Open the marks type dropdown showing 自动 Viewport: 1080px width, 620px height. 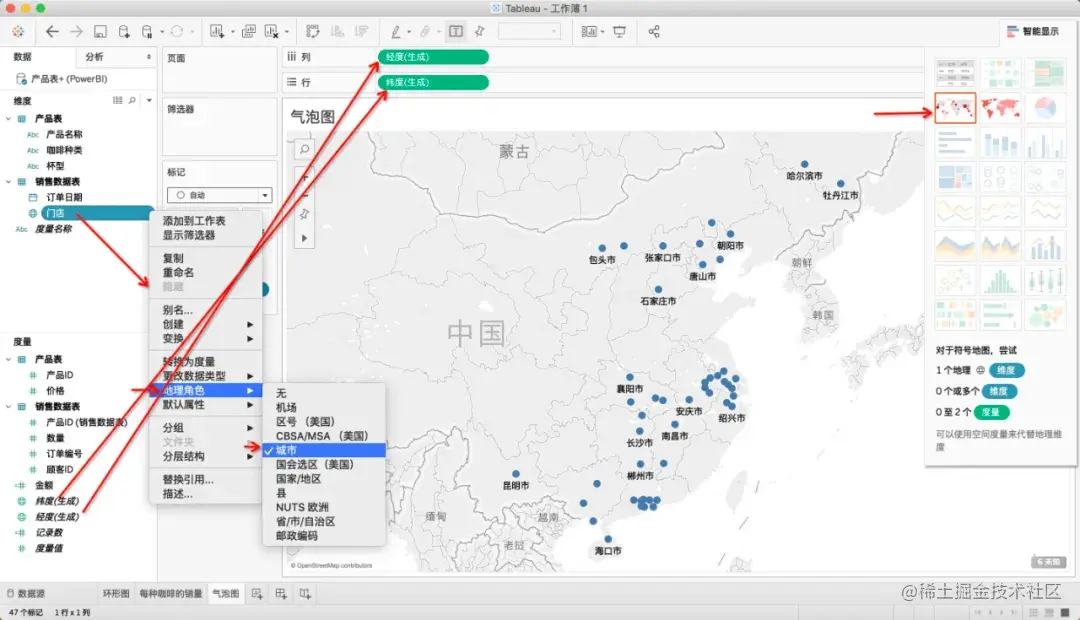click(220, 195)
